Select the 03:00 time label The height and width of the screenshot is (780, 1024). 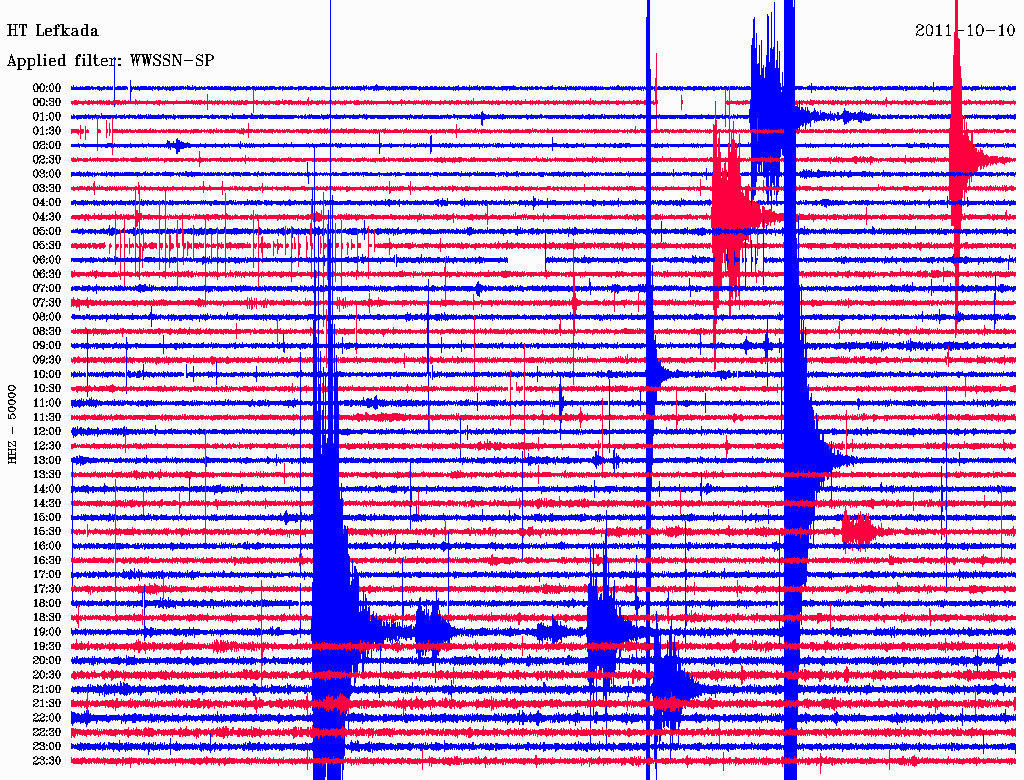(x=47, y=174)
